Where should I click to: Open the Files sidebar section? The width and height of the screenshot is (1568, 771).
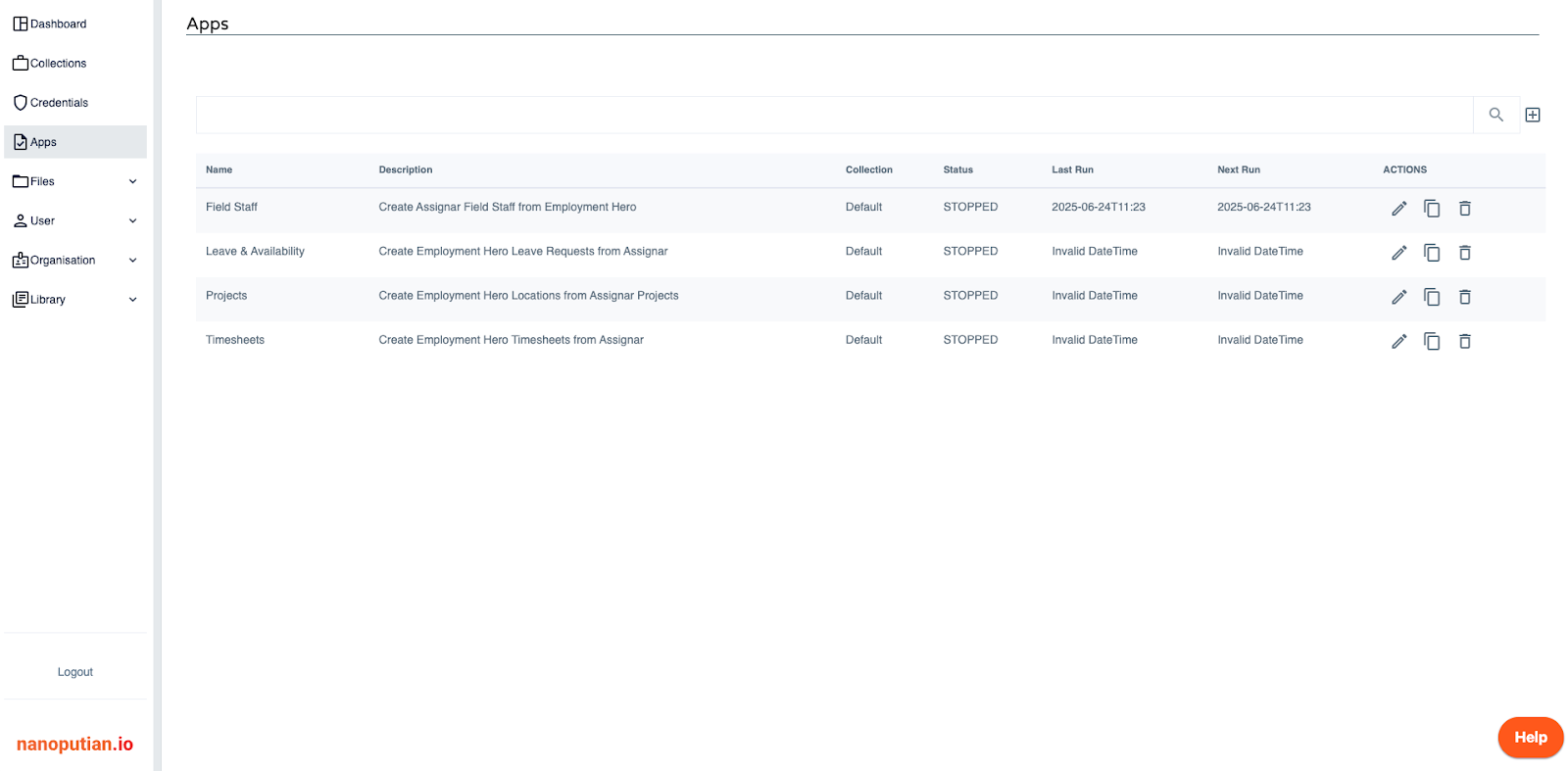(x=75, y=181)
